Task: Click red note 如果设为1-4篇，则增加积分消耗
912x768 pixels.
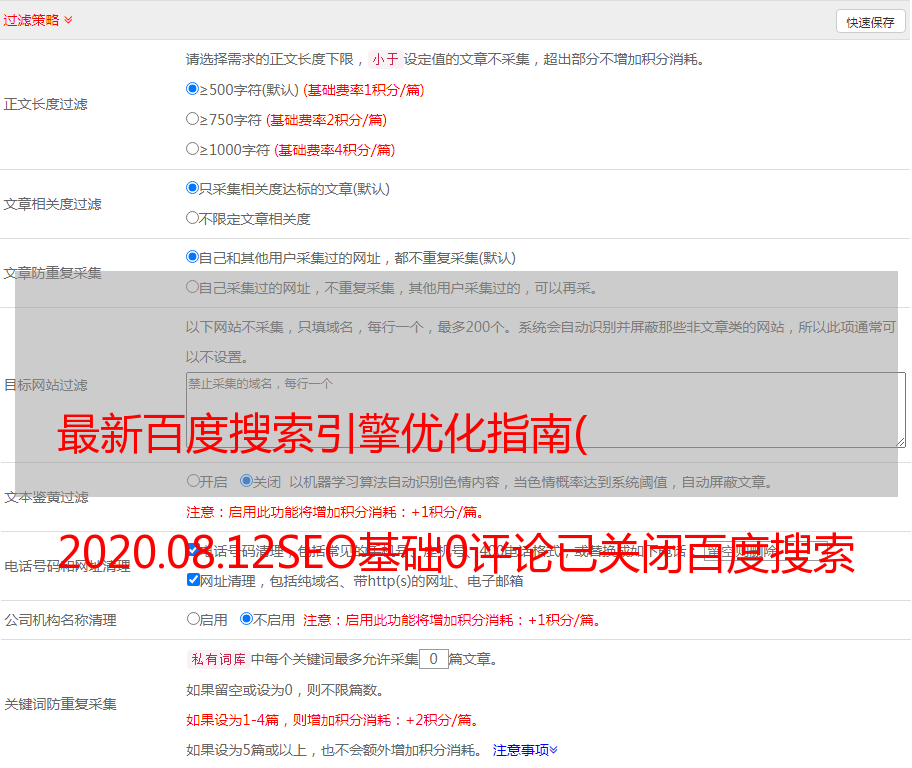Action: pos(332,720)
